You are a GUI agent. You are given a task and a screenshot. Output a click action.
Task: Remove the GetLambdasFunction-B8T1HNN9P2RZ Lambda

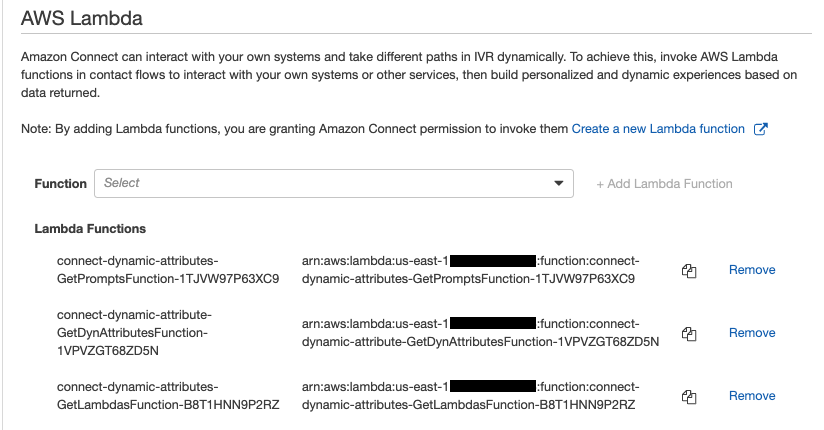coord(752,396)
